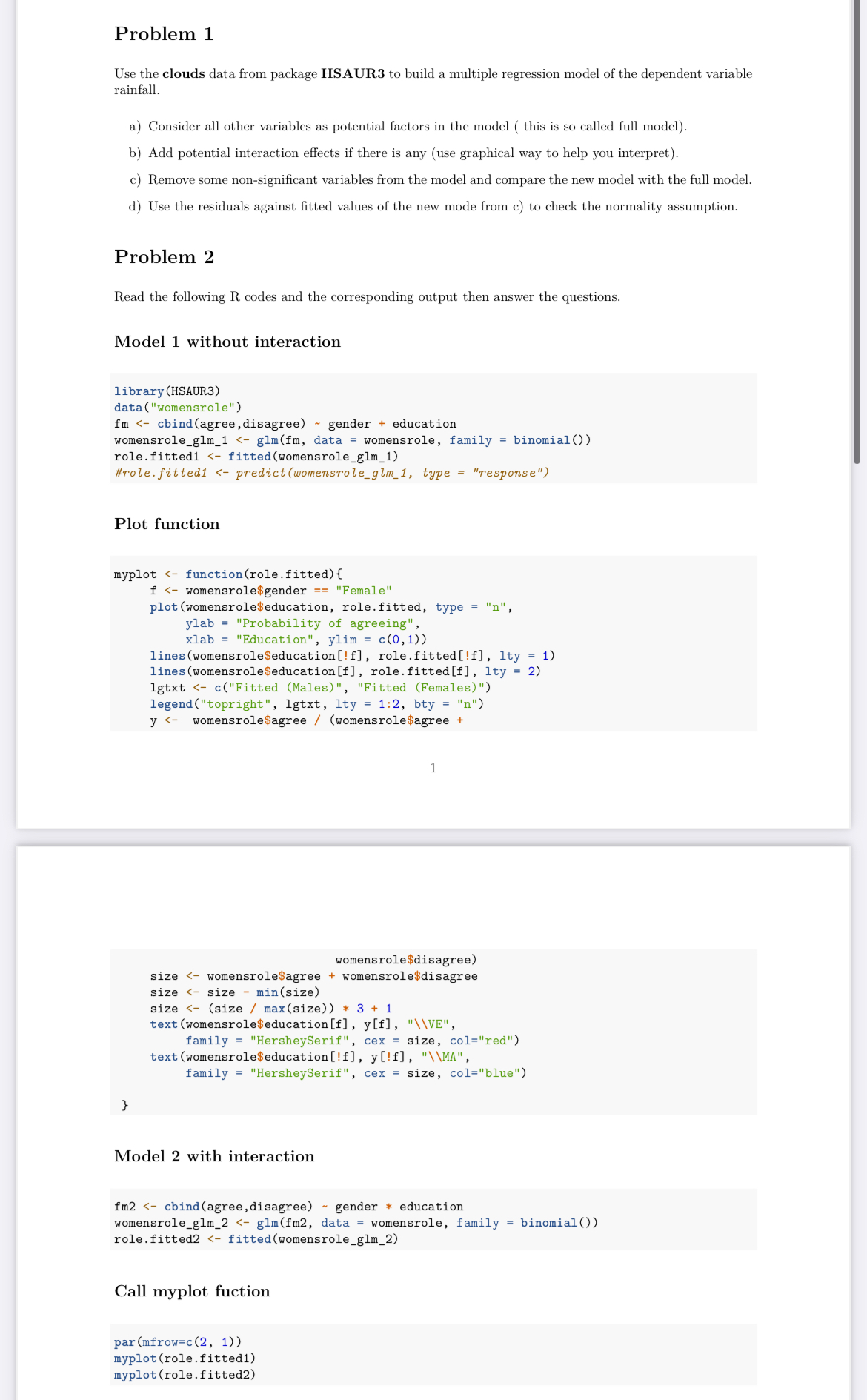Click "Read the following R codes" sentence
This screenshot has height=1400, width=867.
(x=367, y=296)
